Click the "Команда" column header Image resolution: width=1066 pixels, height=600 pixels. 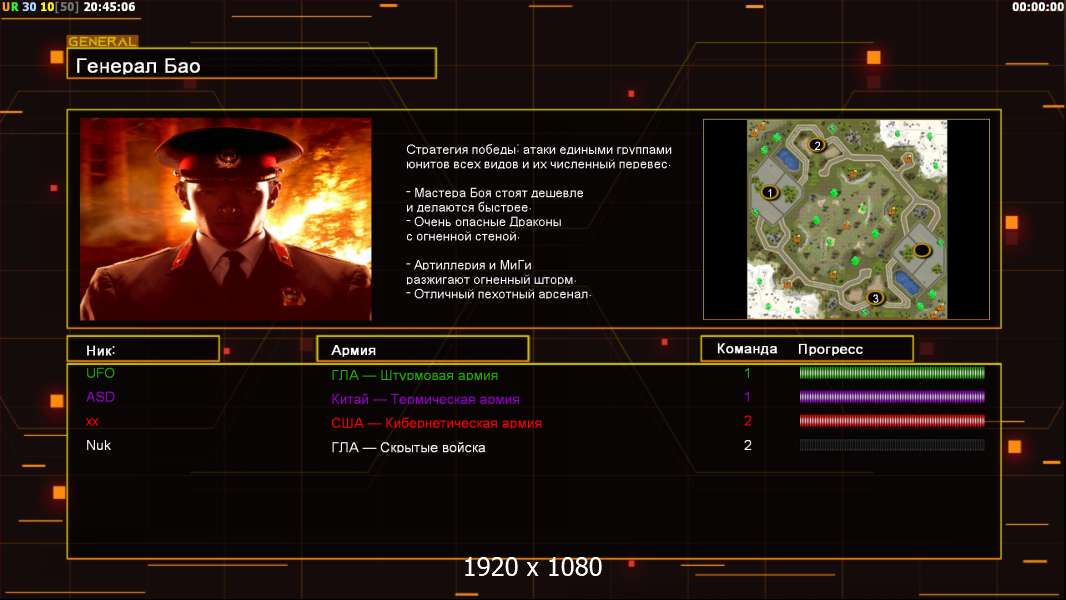pos(746,349)
